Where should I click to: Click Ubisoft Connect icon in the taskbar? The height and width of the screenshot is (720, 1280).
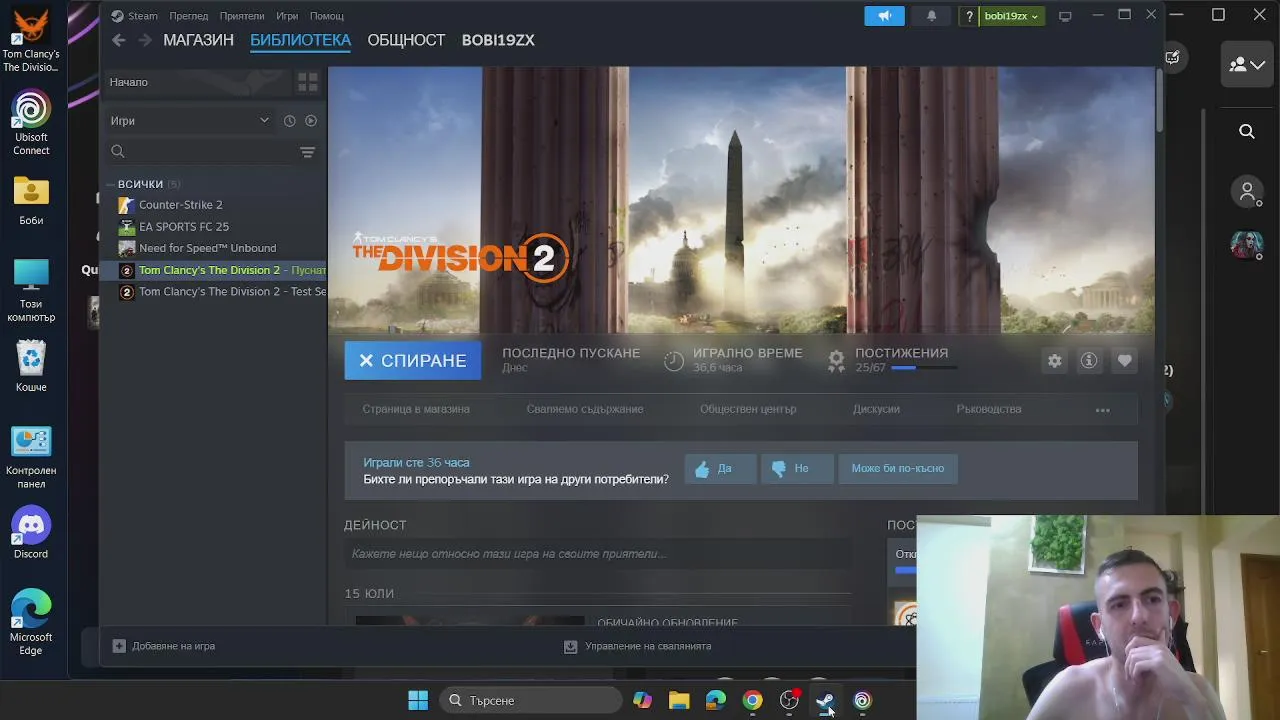[862, 700]
